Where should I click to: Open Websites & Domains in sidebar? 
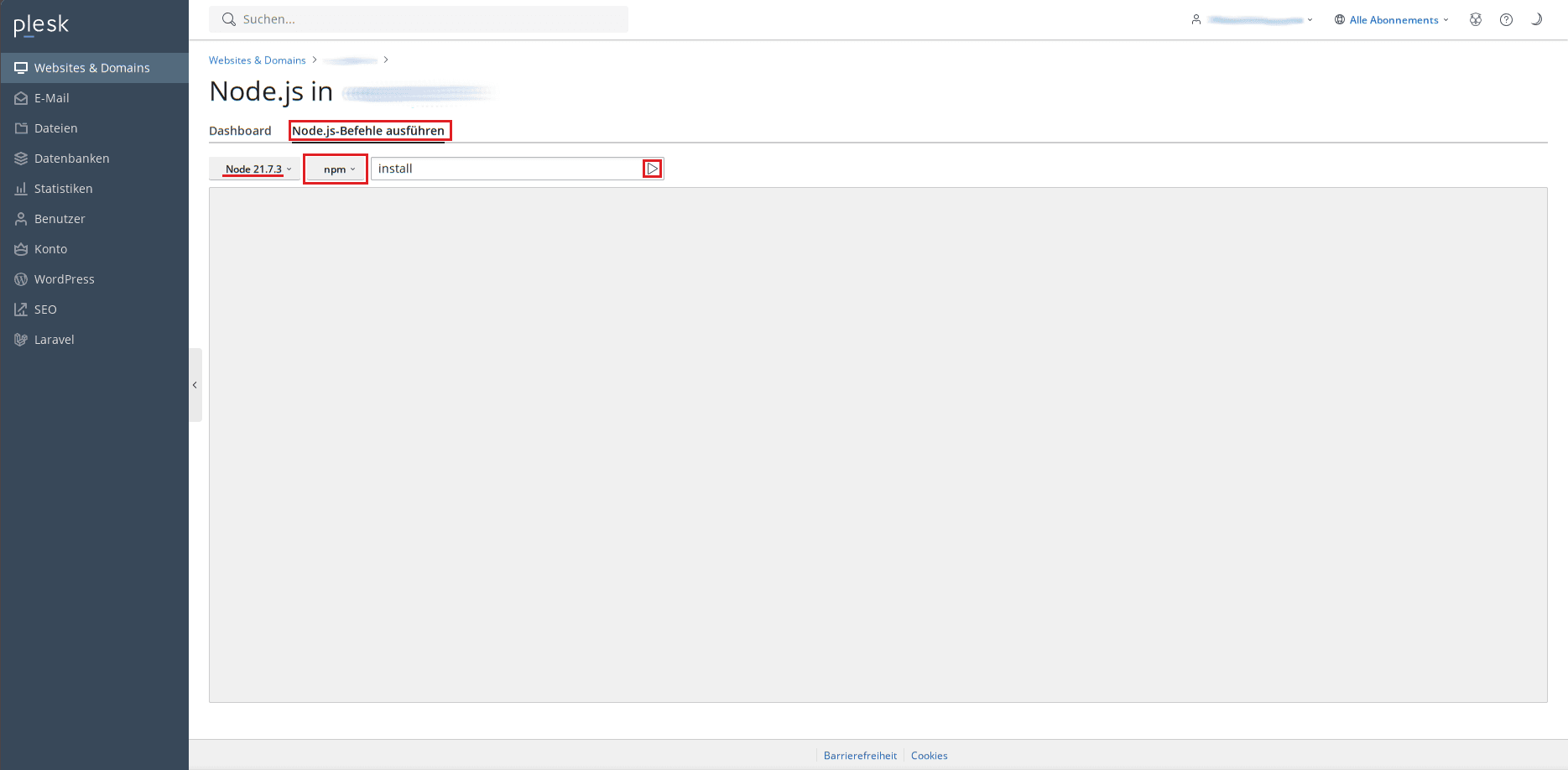click(94, 68)
